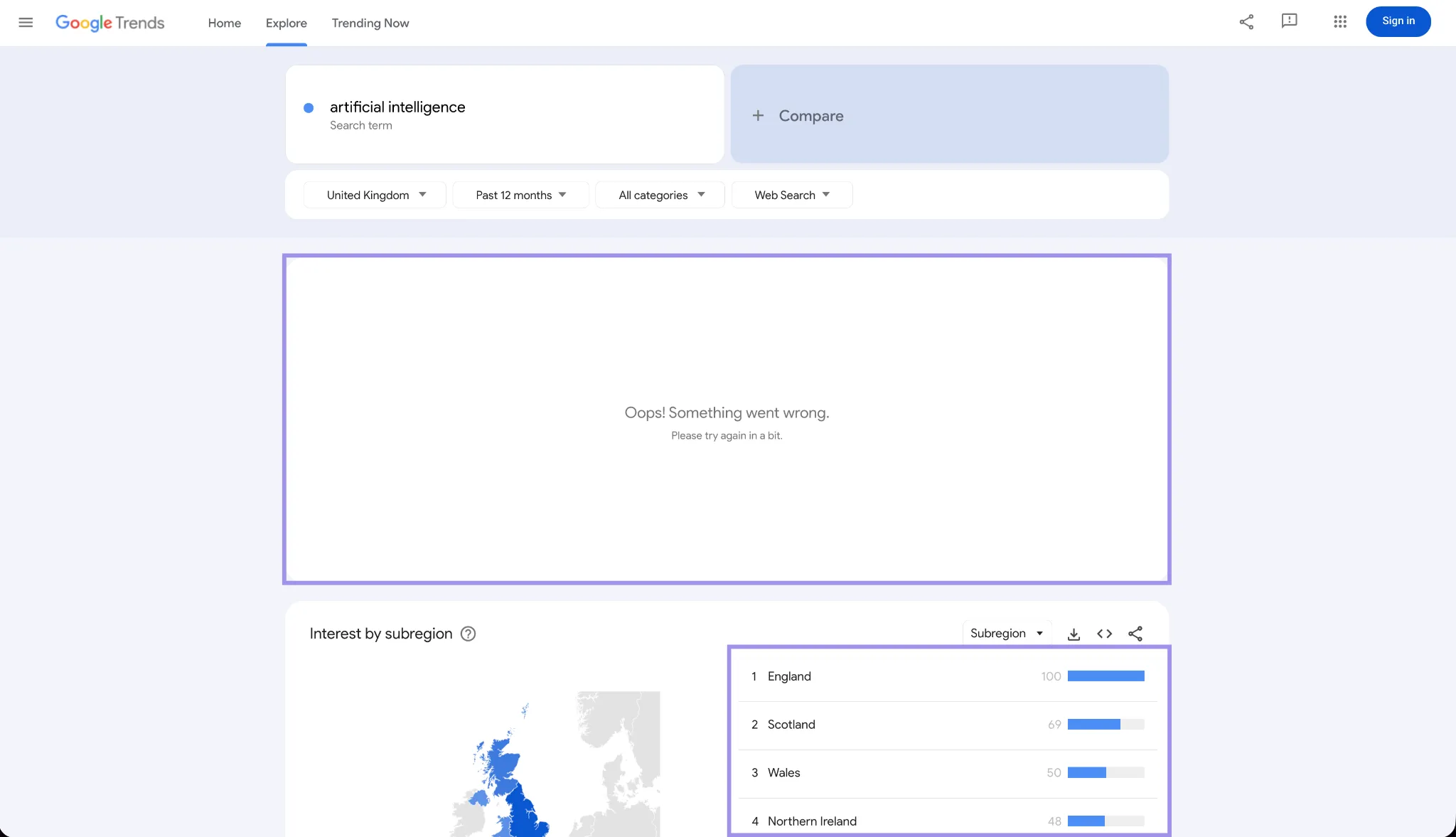Screen dimensions: 1456x837
Task: Sign in to Google account
Action: tap(1398, 21)
